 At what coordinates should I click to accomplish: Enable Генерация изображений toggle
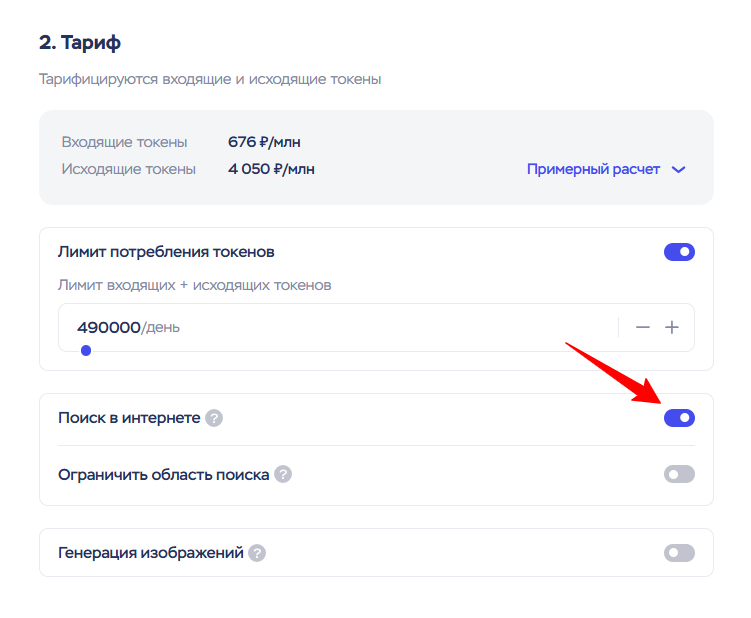tap(679, 553)
